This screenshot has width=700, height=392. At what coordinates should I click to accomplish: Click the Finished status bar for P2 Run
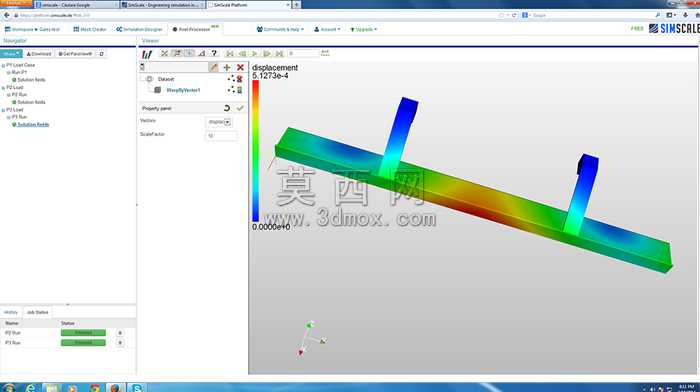[83, 333]
